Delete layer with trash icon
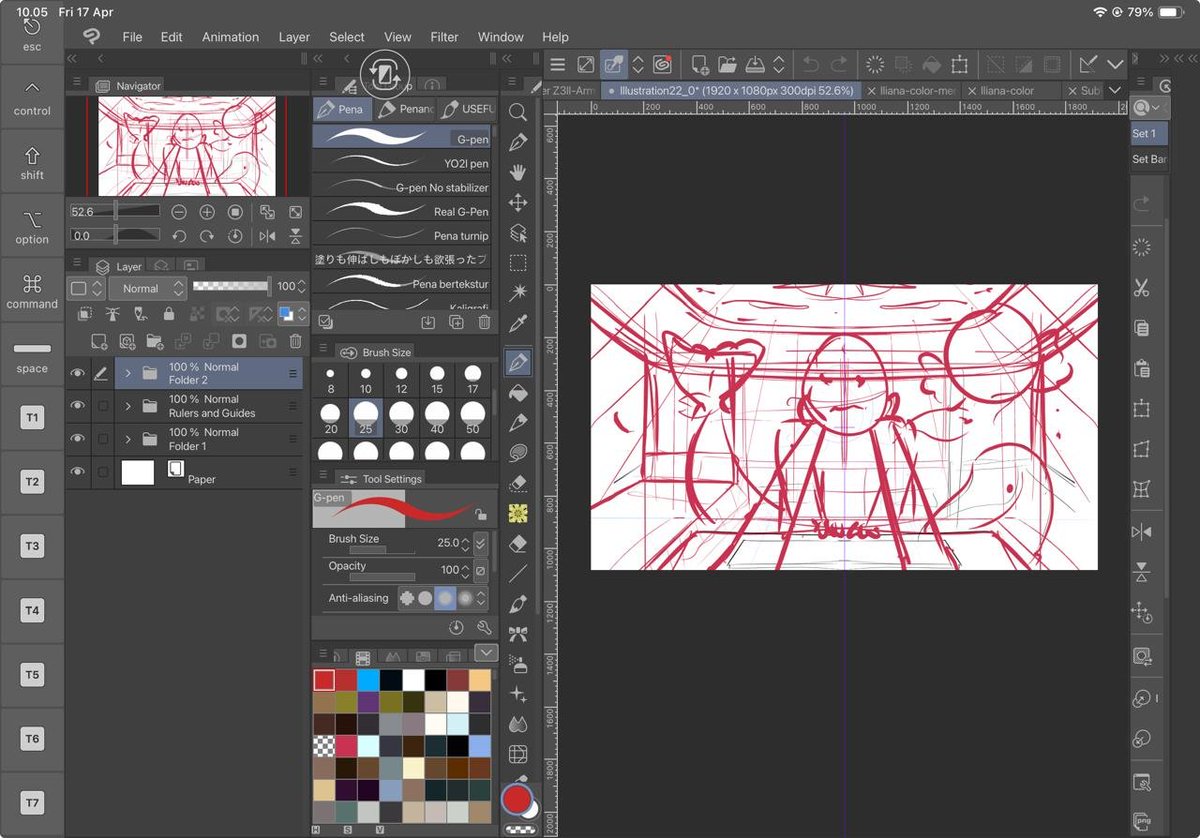The width and height of the screenshot is (1200, 838). point(295,341)
